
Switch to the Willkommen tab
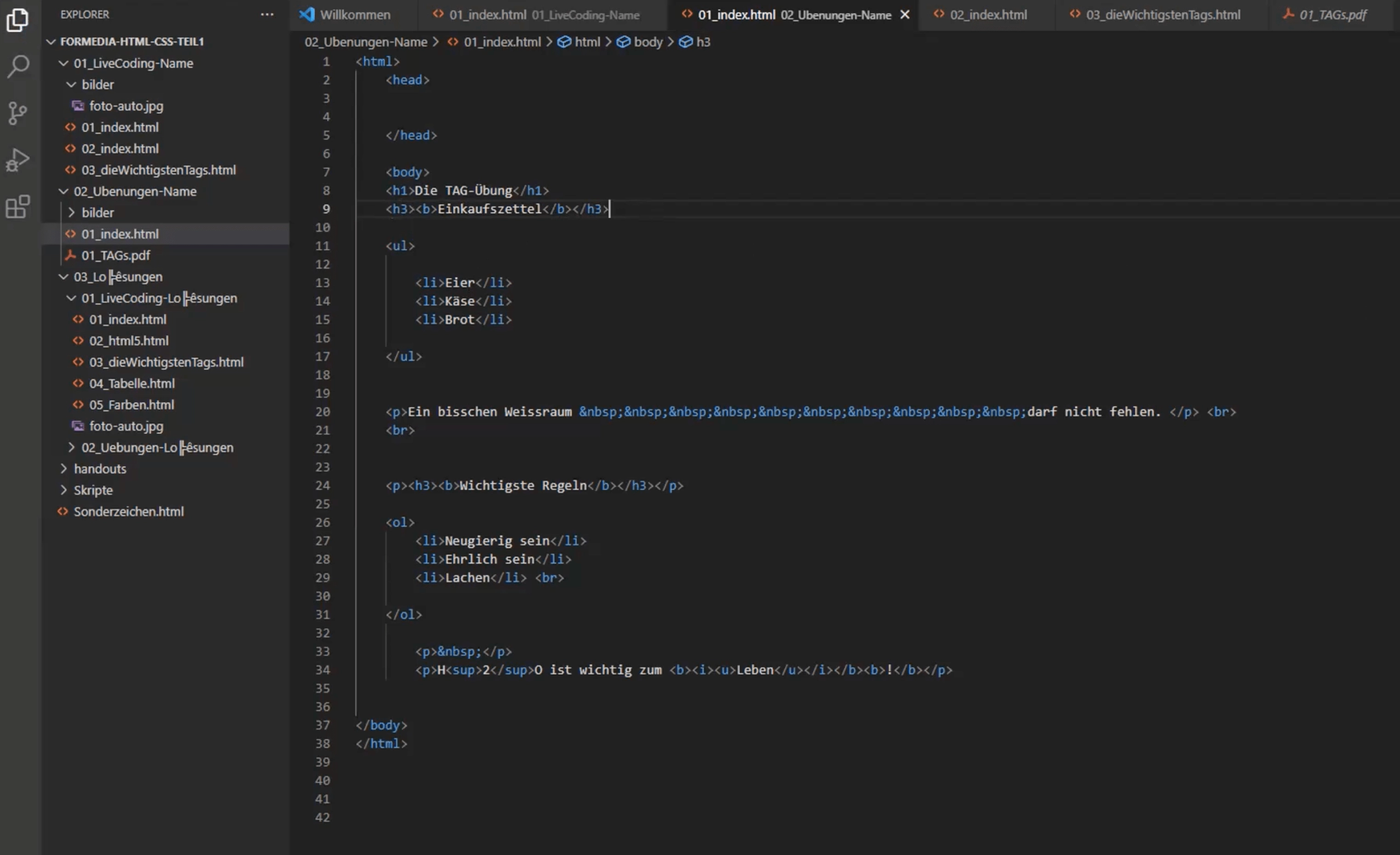(355, 15)
